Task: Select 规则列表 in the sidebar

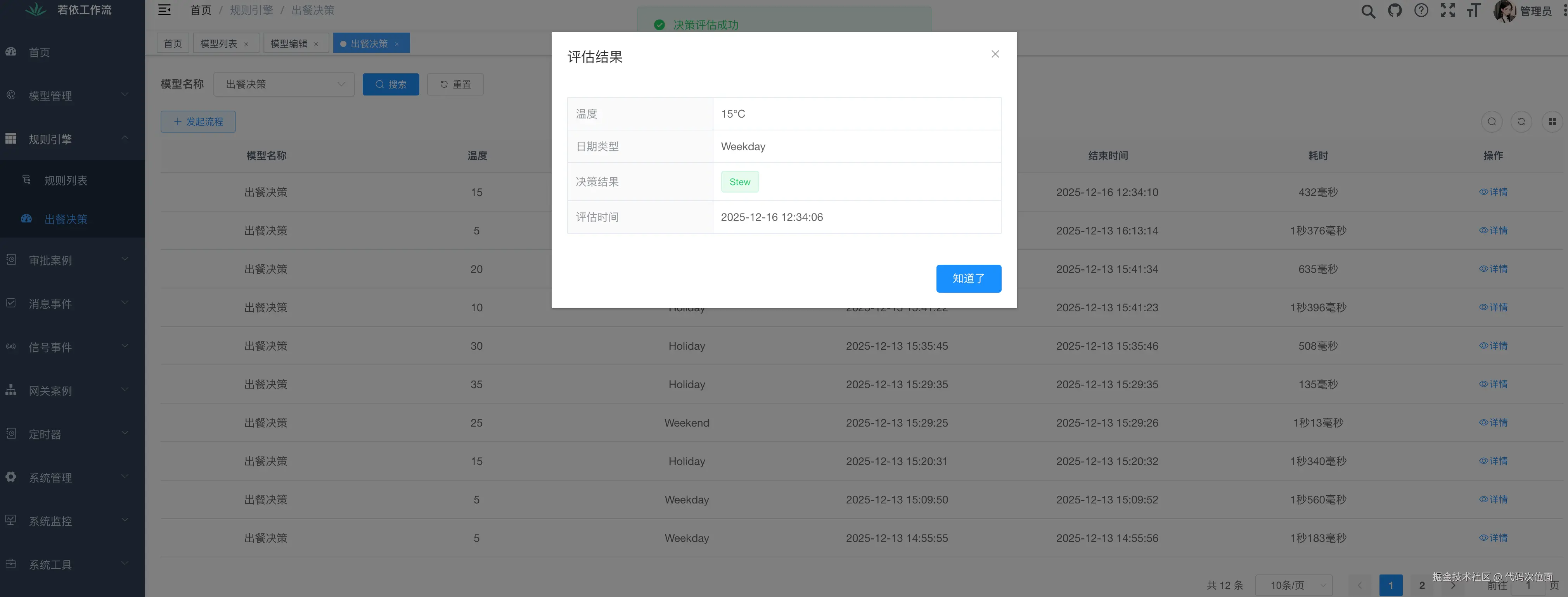Action: pos(65,180)
